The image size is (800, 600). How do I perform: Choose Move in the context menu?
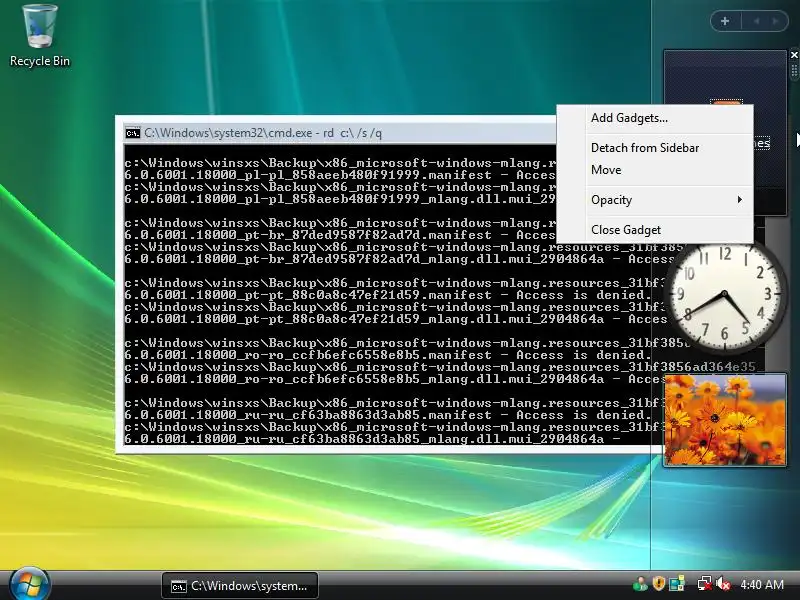click(x=606, y=170)
